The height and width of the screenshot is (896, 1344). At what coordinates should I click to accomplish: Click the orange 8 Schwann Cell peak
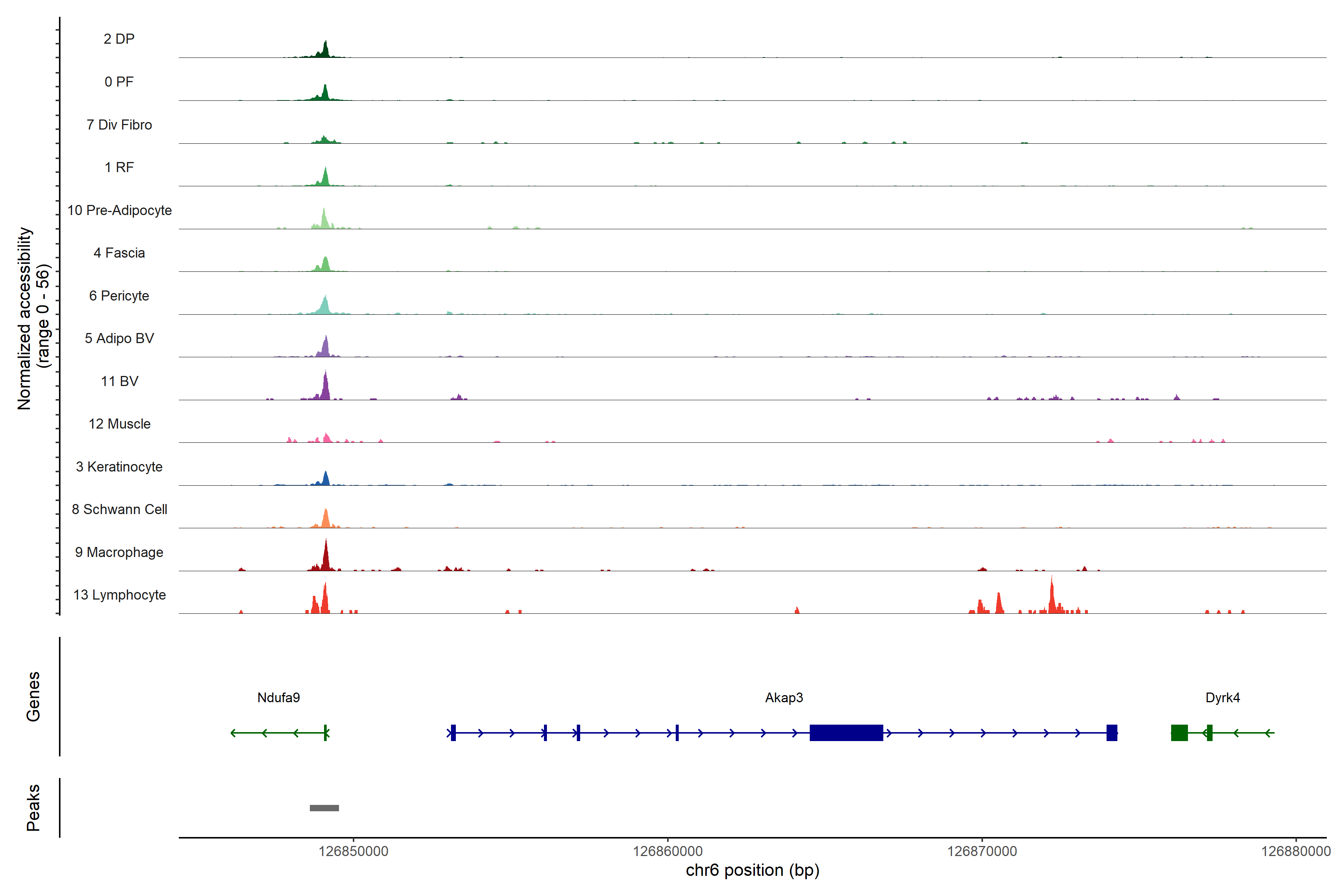(325, 519)
